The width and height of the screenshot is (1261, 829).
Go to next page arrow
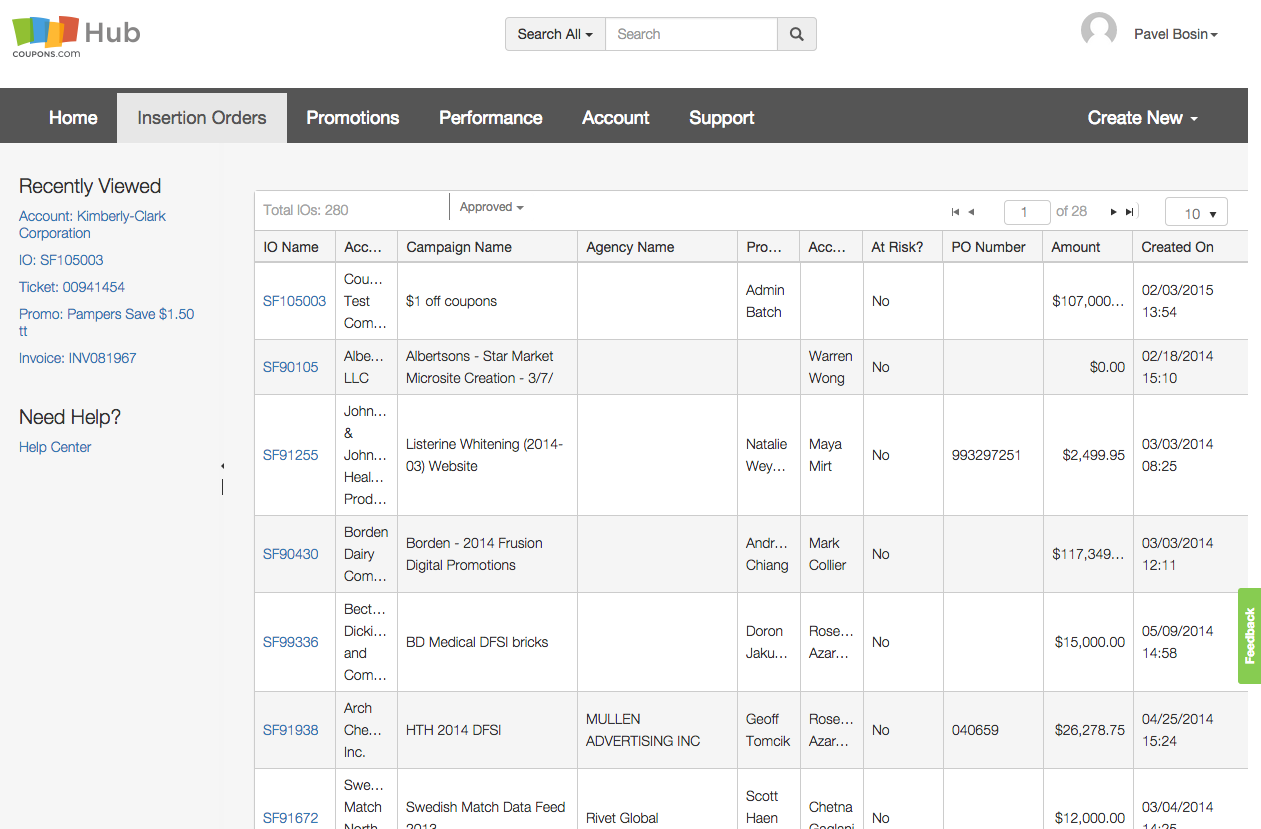click(x=1113, y=212)
